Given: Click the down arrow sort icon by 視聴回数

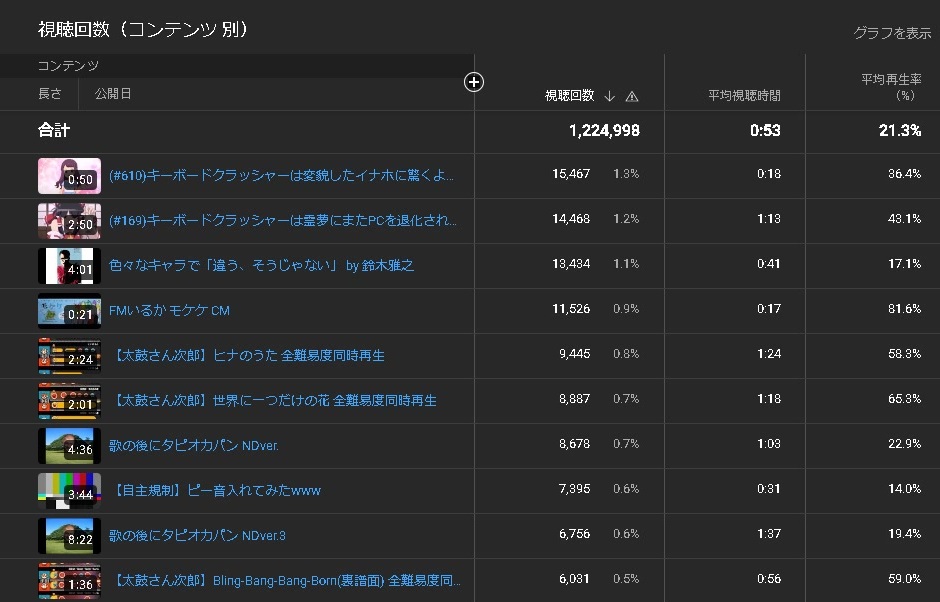Looking at the screenshot, I should 610,96.
